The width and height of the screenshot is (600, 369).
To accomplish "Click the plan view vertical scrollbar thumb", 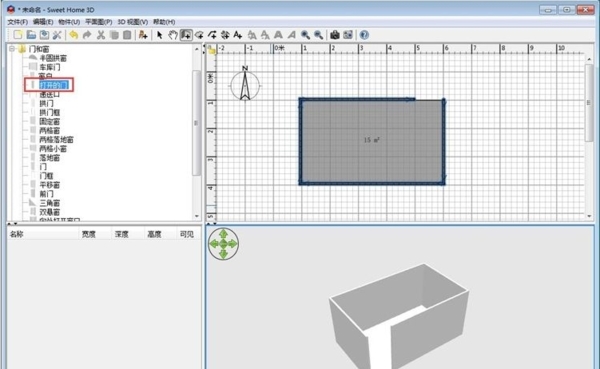I will click(x=589, y=103).
